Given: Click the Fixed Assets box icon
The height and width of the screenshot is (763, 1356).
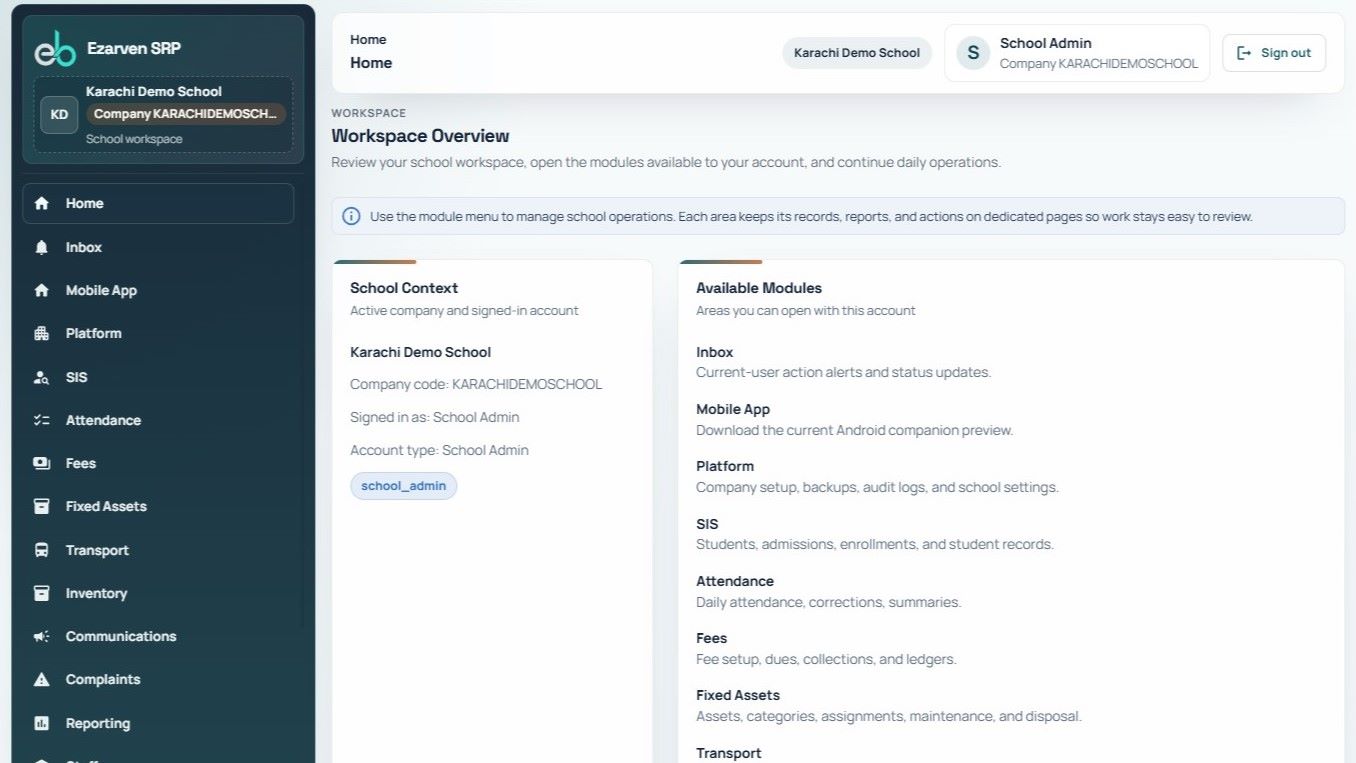Looking at the screenshot, I should point(41,506).
